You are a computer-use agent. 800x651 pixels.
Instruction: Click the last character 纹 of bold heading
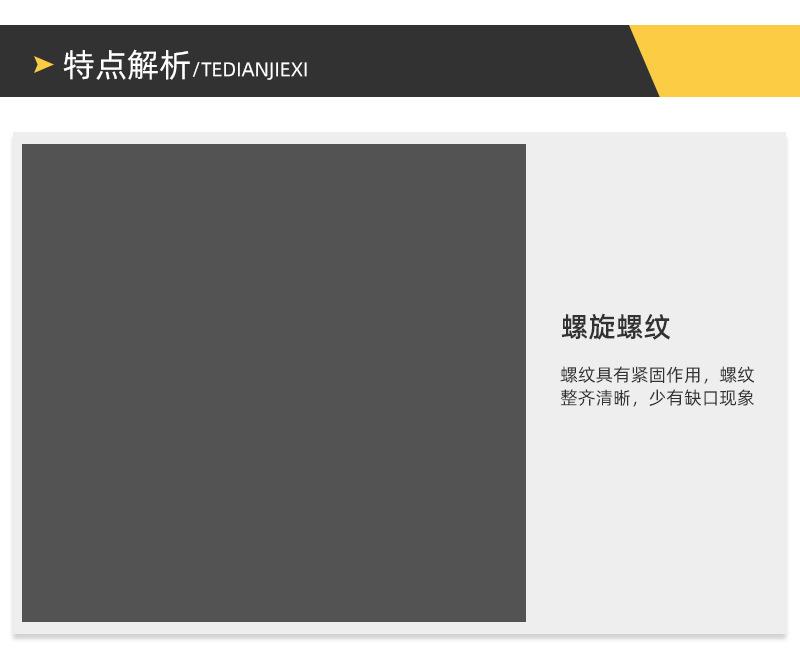click(x=657, y=327)
